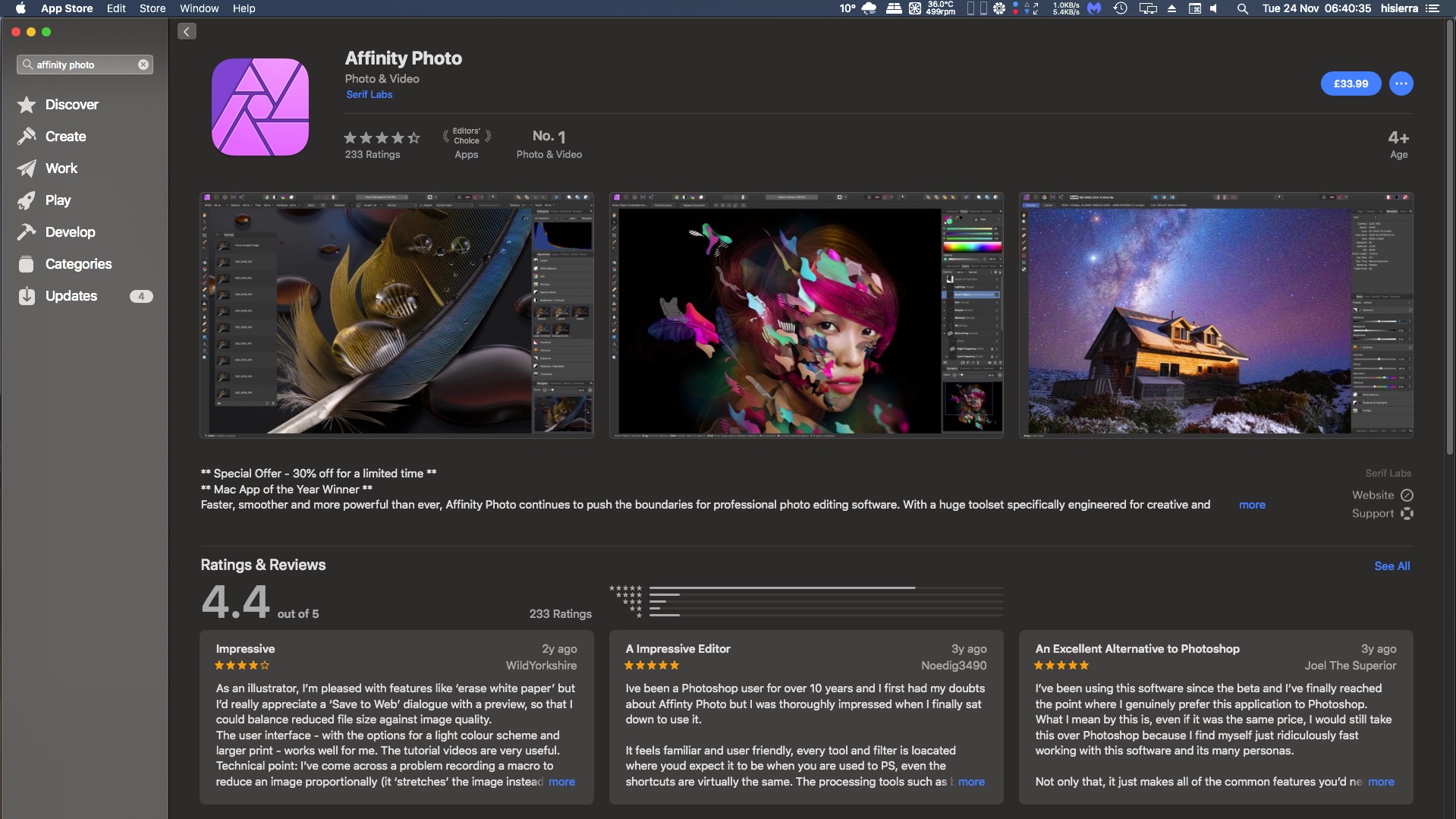This screenshot has width=1456, height=819.
Task: Open the displays mirroring menu bar icon
Action: 1148,8
